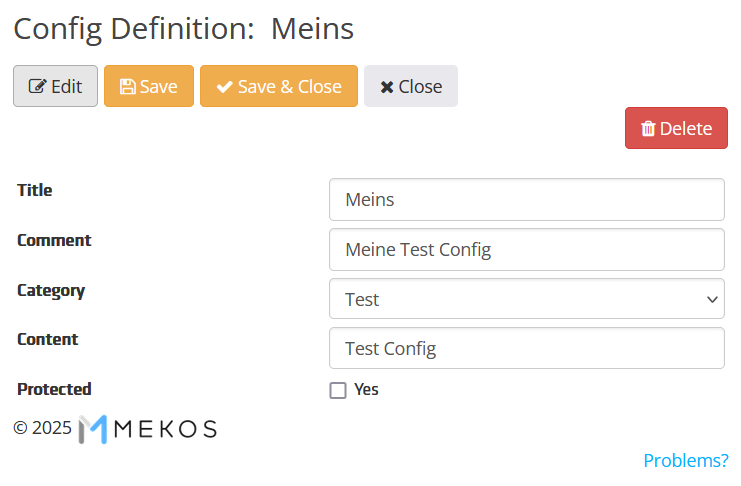Click the trash can Delete icon
Viewport: 741px width, 486px height.
click(648, 129)
